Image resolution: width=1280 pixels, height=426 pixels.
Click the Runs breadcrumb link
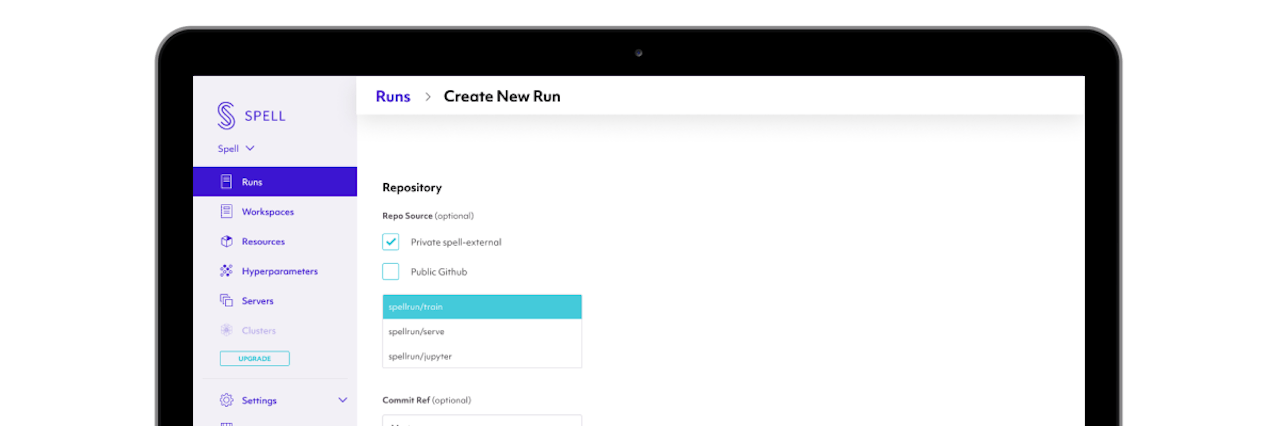pyautogui.click(x=393, y=96)
